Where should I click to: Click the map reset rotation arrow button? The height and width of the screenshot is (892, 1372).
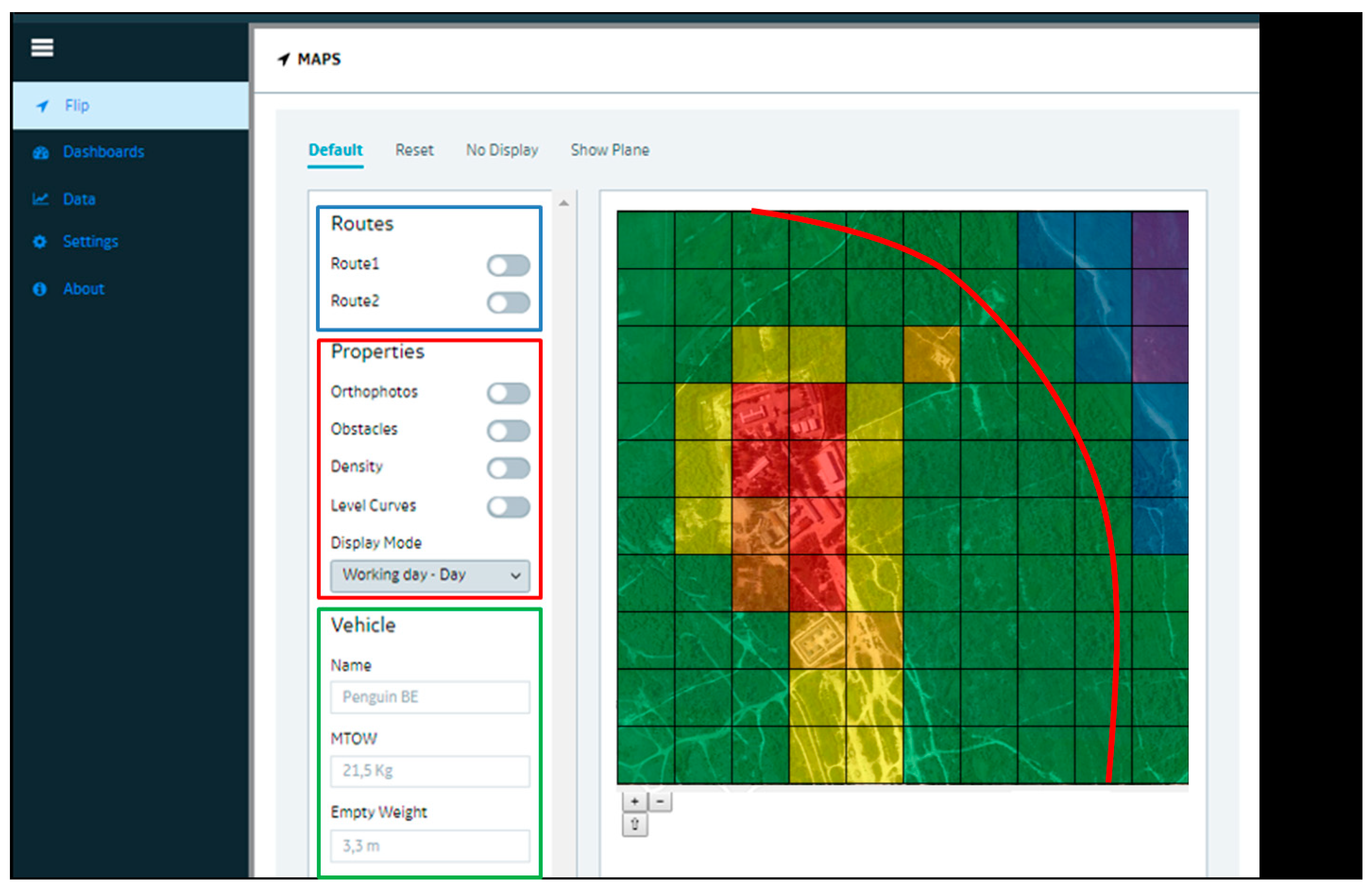click(635, 824)
